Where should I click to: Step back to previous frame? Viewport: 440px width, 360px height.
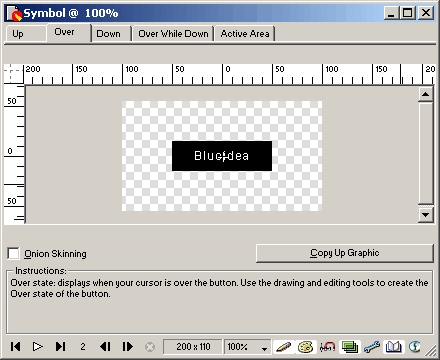pos(105,347)
